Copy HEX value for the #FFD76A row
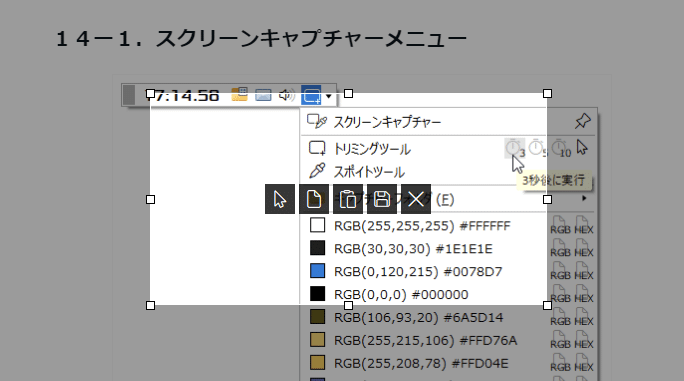 [584, 340]
